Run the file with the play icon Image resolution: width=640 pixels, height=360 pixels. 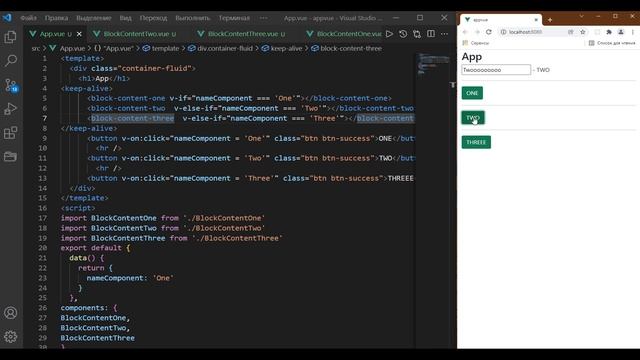coord(389,34)
